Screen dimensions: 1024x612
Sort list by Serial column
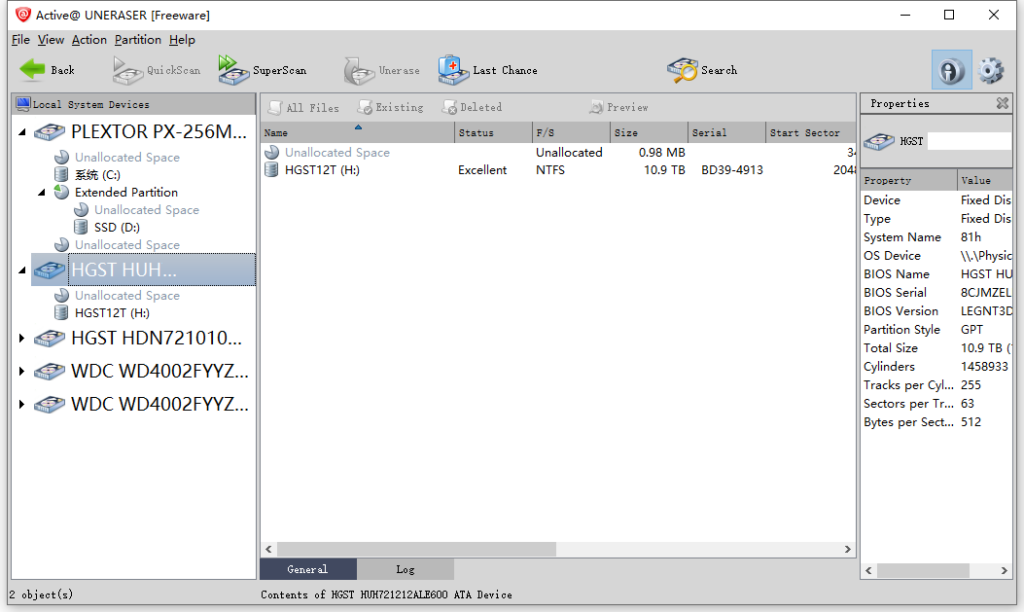click(x=726, y=133)
